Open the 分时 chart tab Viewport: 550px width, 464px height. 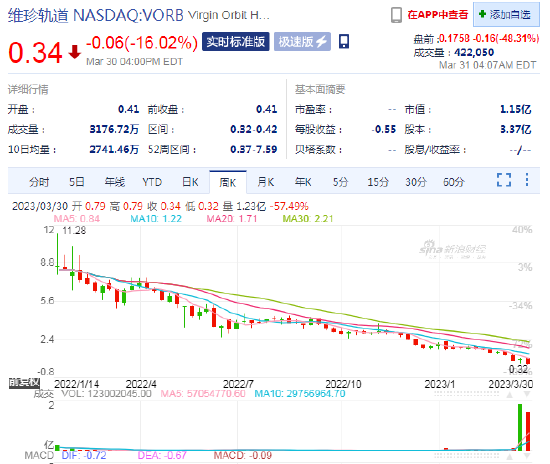(39, 182)
